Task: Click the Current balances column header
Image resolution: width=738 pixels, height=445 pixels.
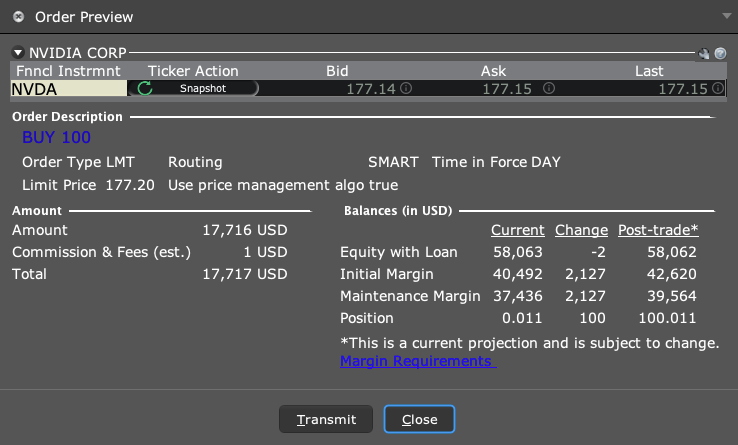Action: point(518,230)
